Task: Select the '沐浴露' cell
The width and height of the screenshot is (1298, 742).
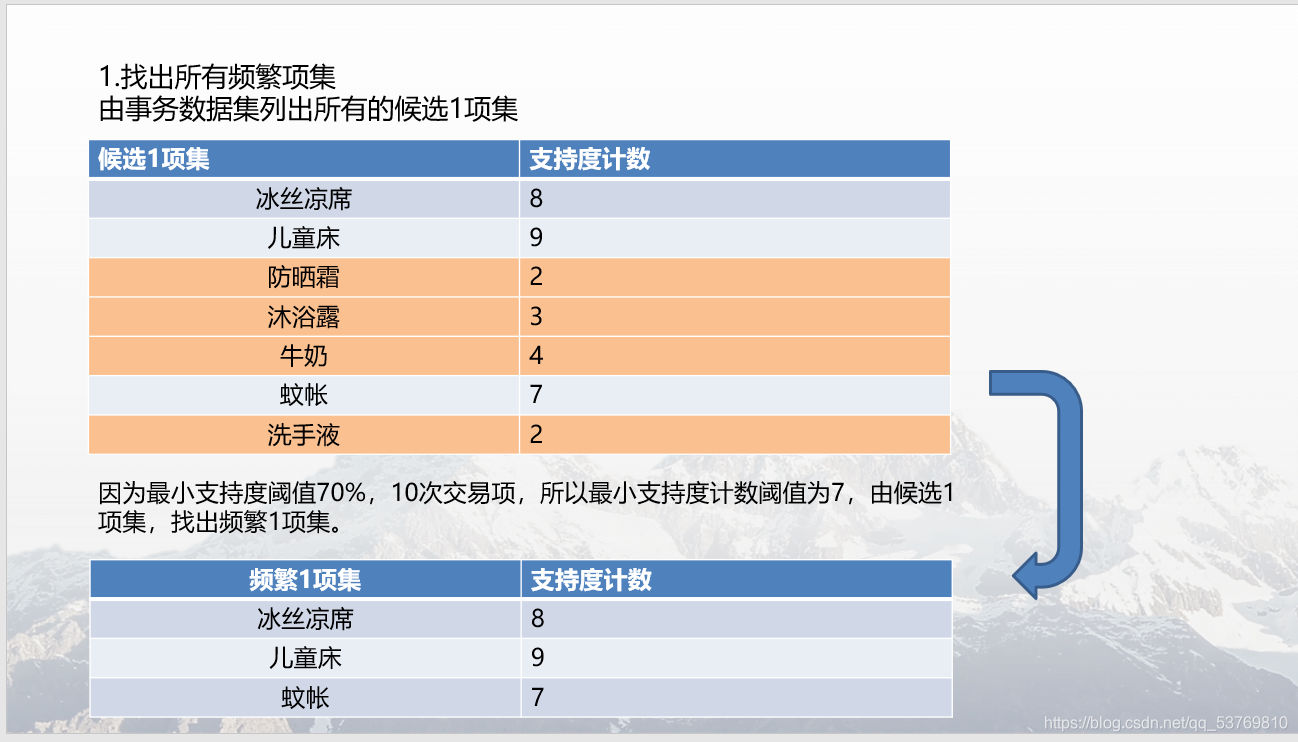Action: tap(304, 317)
